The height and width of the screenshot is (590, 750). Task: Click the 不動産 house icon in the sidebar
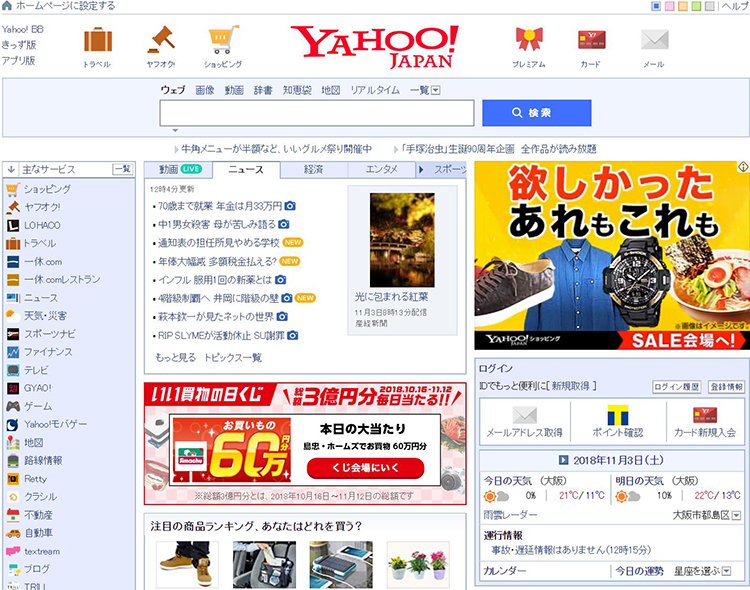pyautogui.click(x=13, y=515)
